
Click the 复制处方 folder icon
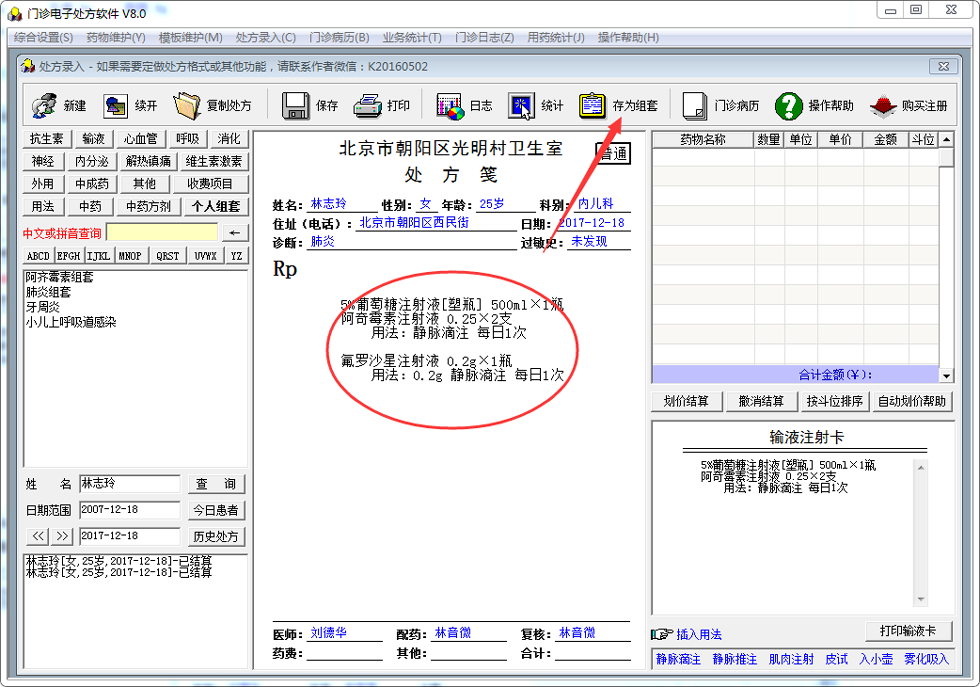pos(187,105)
